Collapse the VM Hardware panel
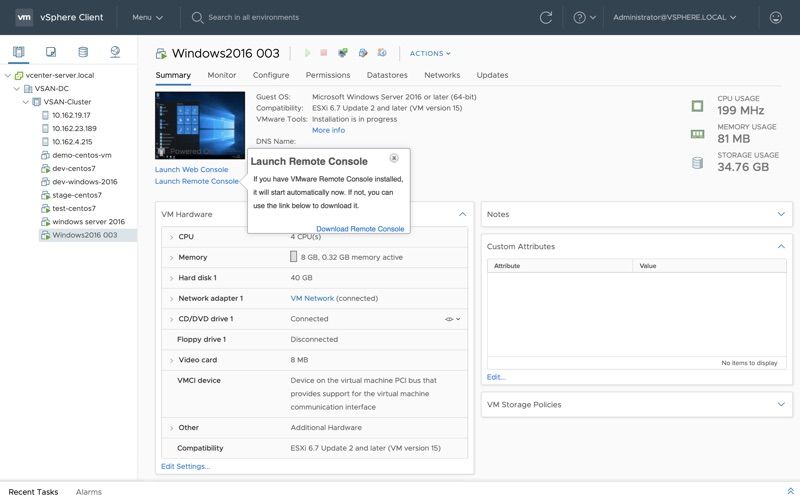 tap(462, 214)
